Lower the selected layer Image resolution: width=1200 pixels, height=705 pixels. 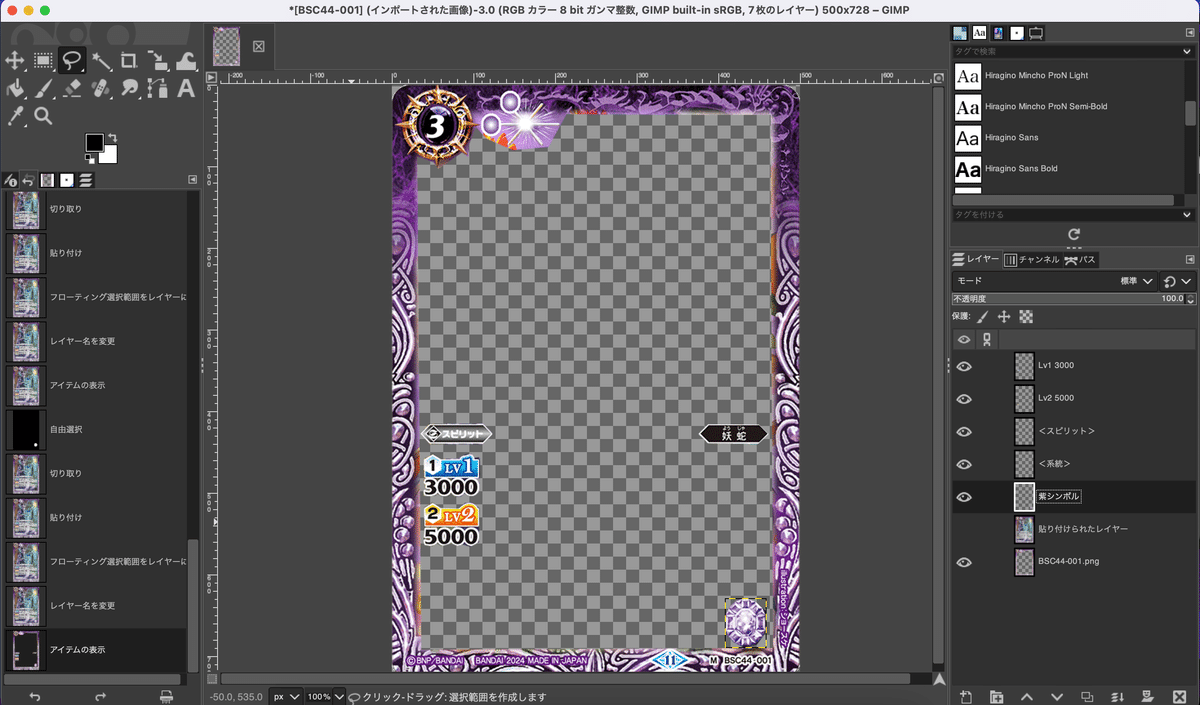click(1057, 696)
